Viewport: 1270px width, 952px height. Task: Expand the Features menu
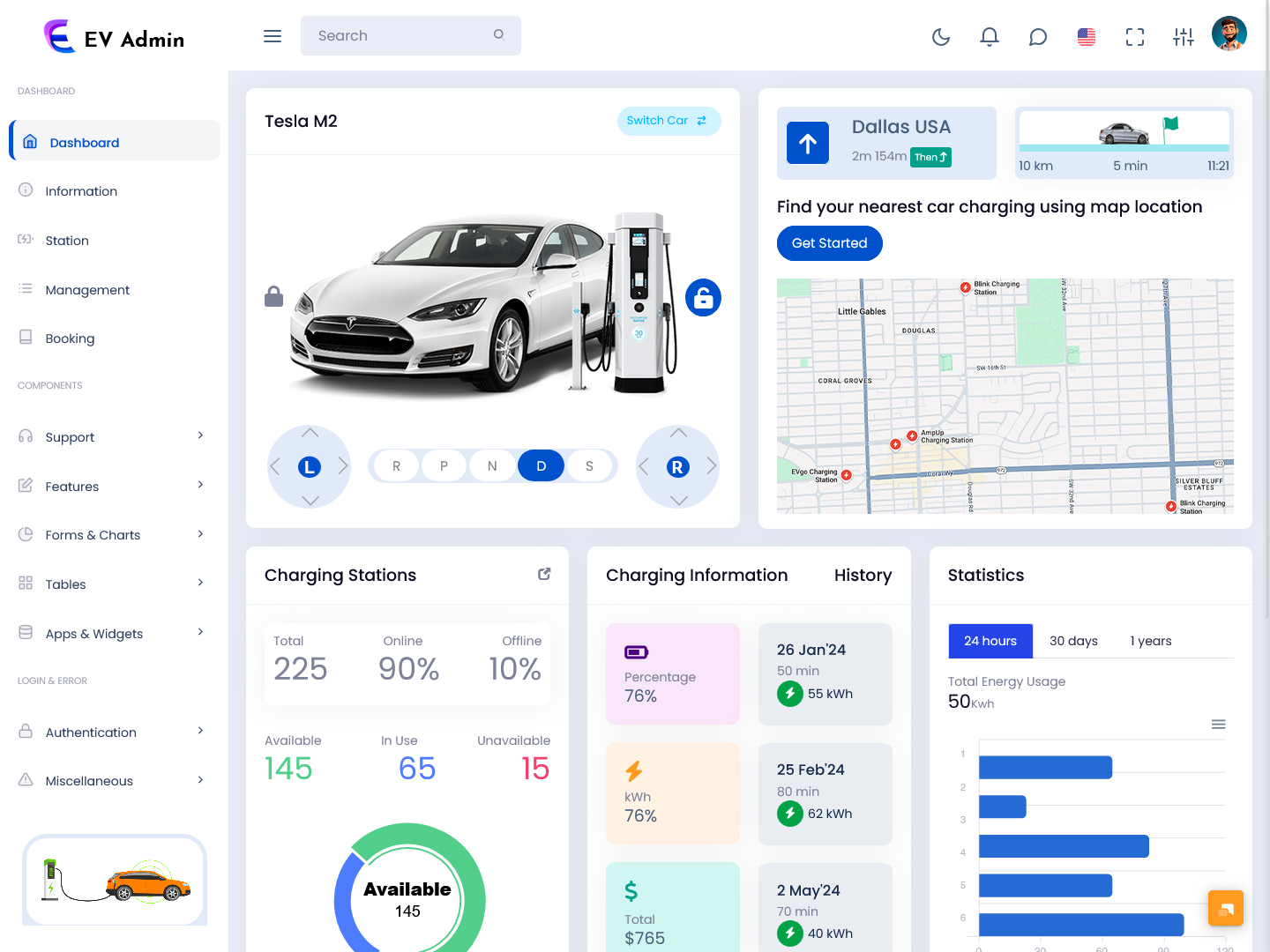(x=115, y=486)
